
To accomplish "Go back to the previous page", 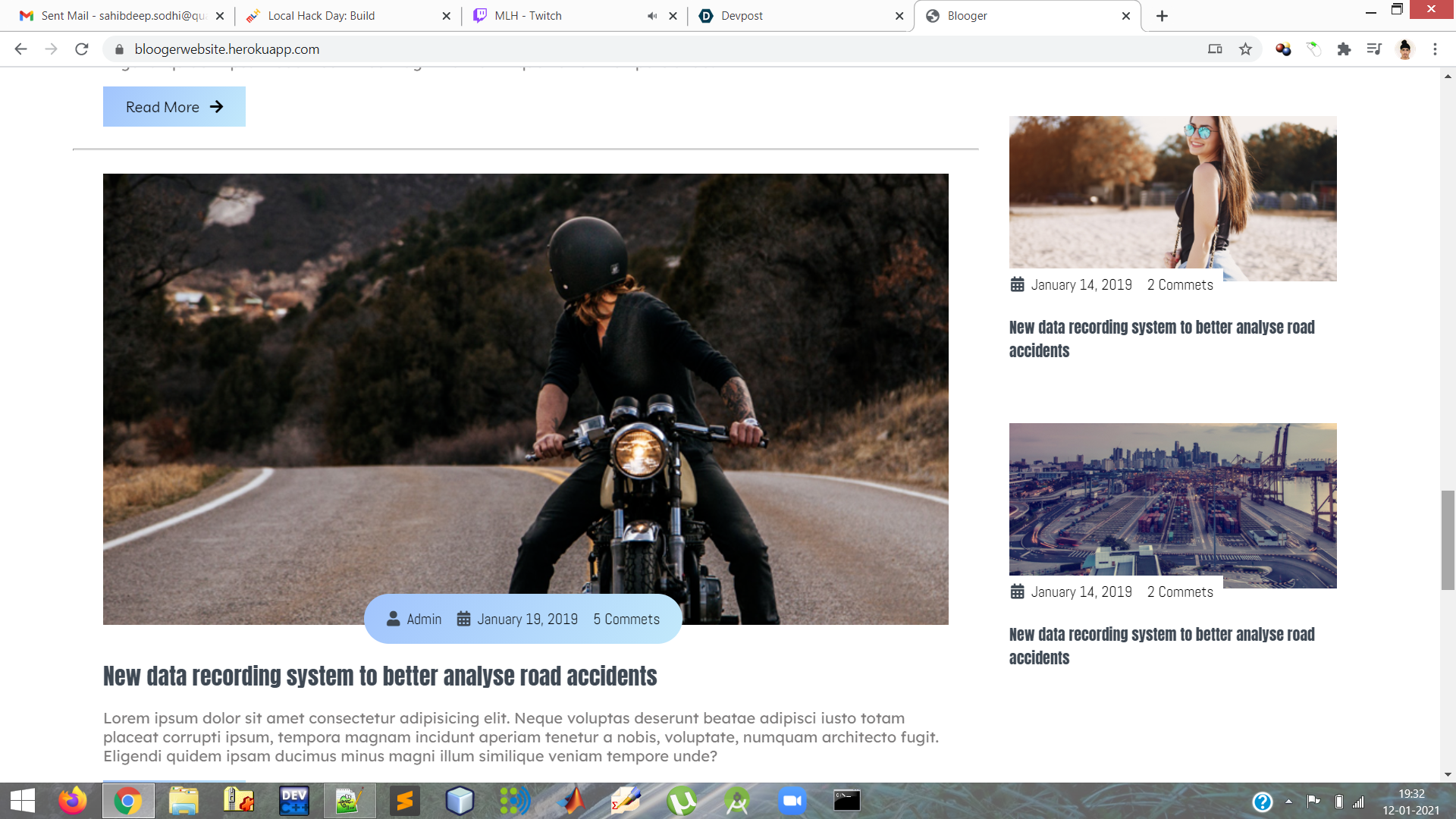I will [x=20, y=49].
